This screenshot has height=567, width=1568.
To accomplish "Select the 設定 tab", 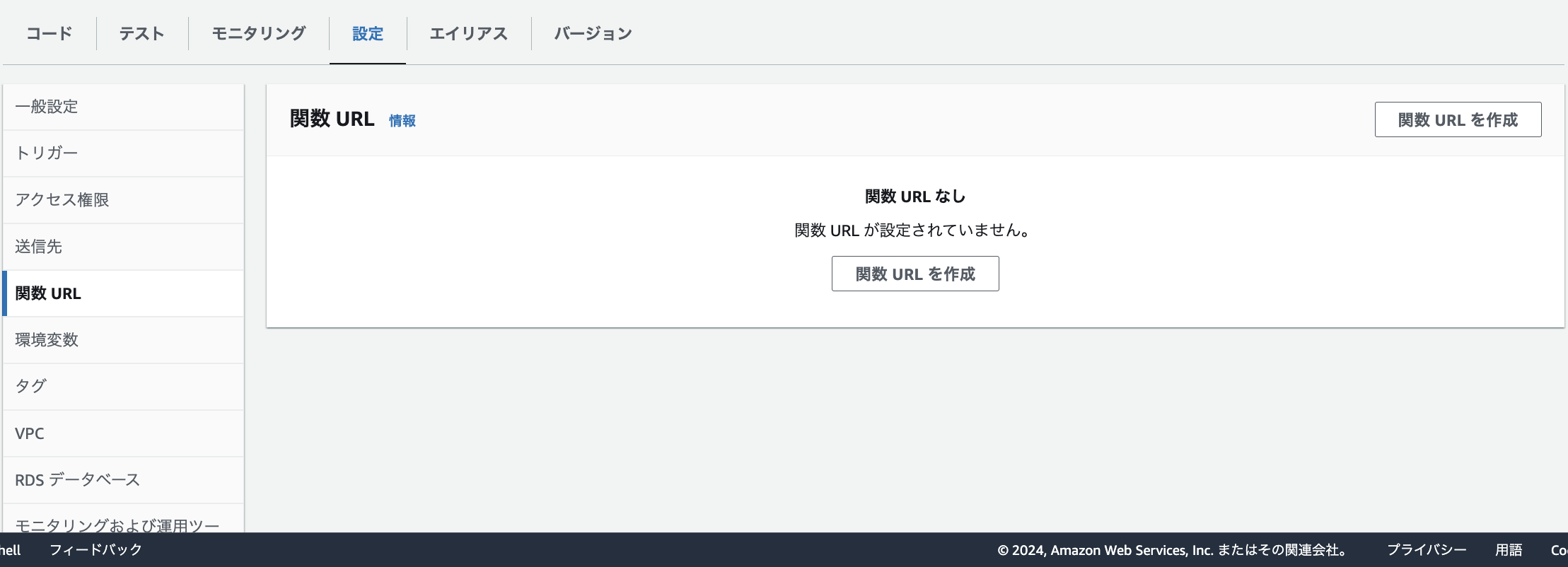I will pos(368,33).
